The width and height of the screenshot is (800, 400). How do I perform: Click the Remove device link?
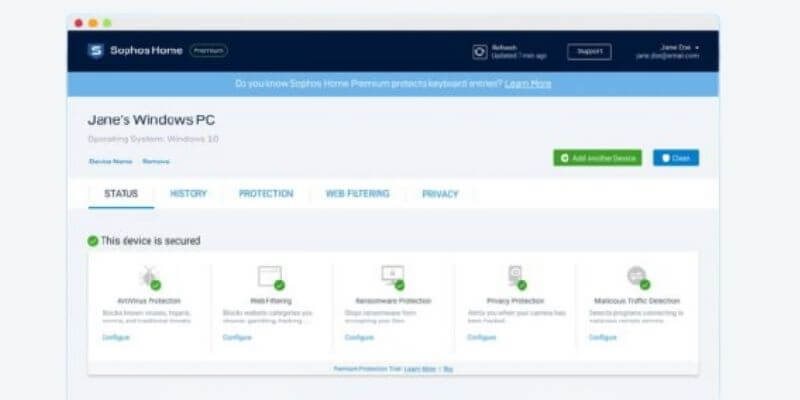tap(155, 161)
